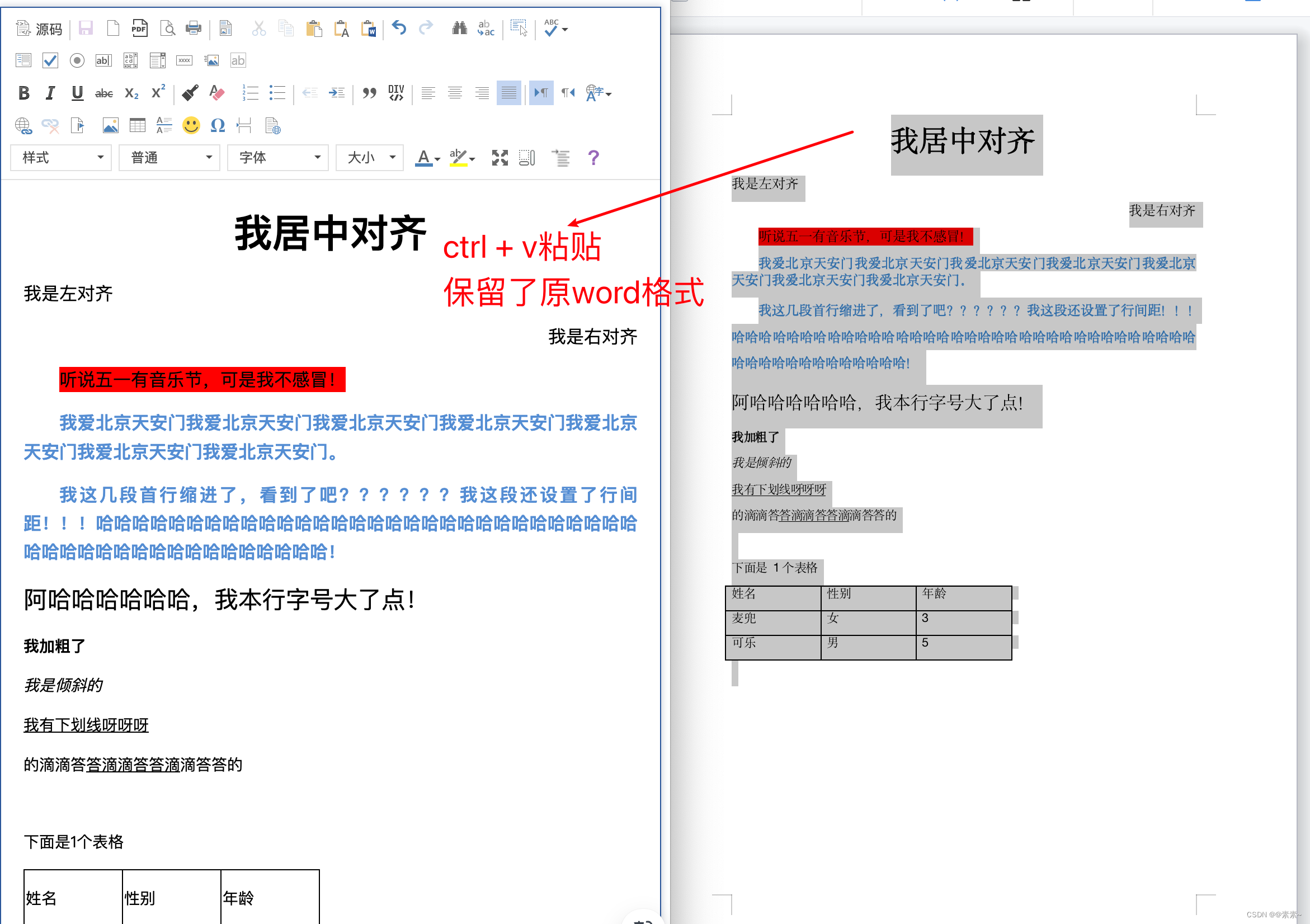Toggle Italic formatting

(50, 93)
